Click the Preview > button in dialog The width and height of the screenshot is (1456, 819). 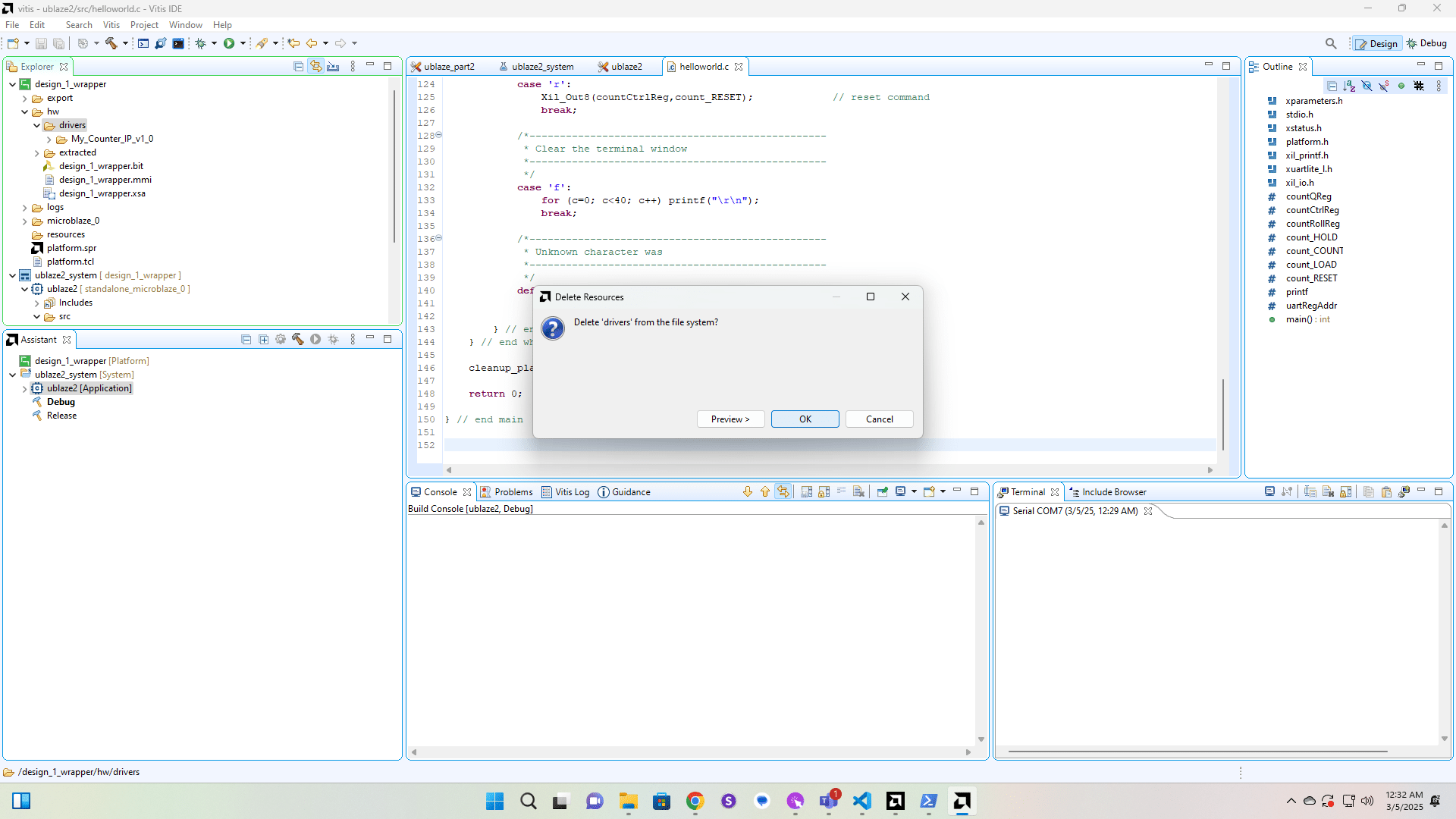click(730, 419)
